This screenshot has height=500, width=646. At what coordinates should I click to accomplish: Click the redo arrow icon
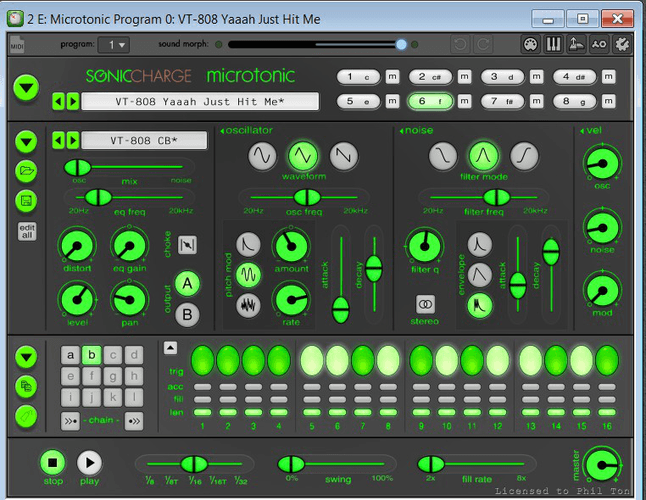pyautogui.click(x=483, y=44)
